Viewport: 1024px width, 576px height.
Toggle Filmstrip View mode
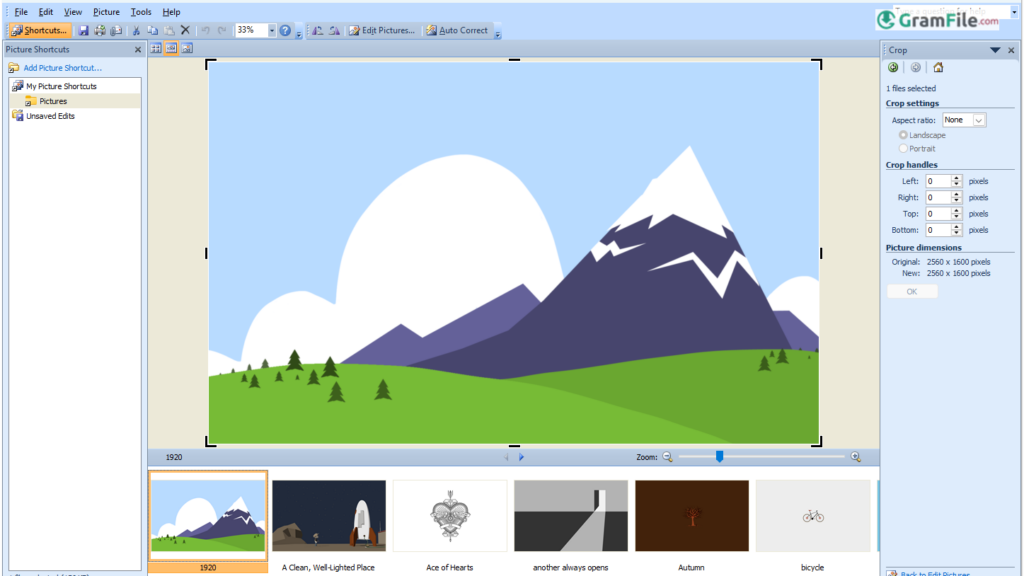(169, 47)
